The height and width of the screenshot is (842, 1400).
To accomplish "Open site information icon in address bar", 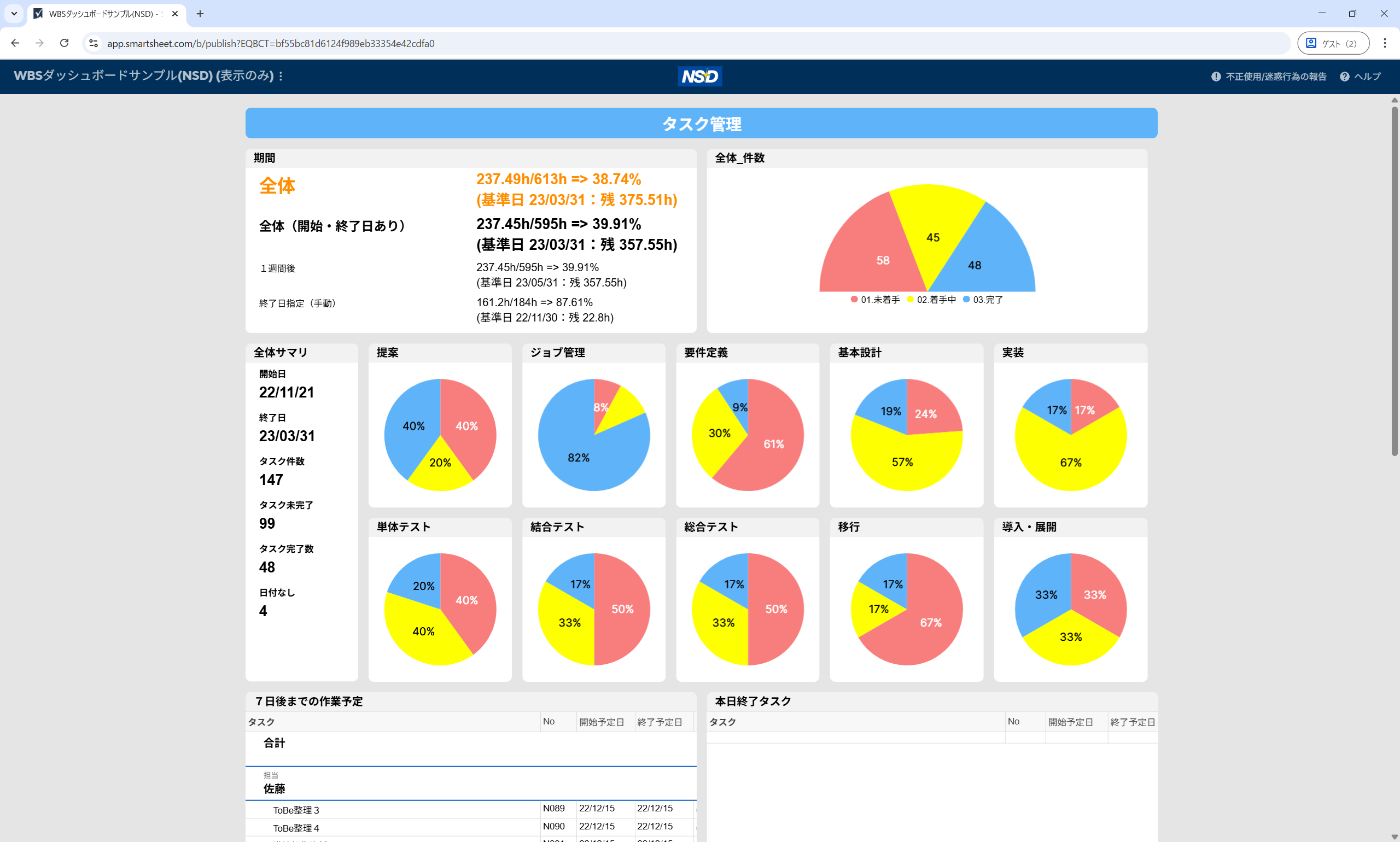I will pos(94,43).
